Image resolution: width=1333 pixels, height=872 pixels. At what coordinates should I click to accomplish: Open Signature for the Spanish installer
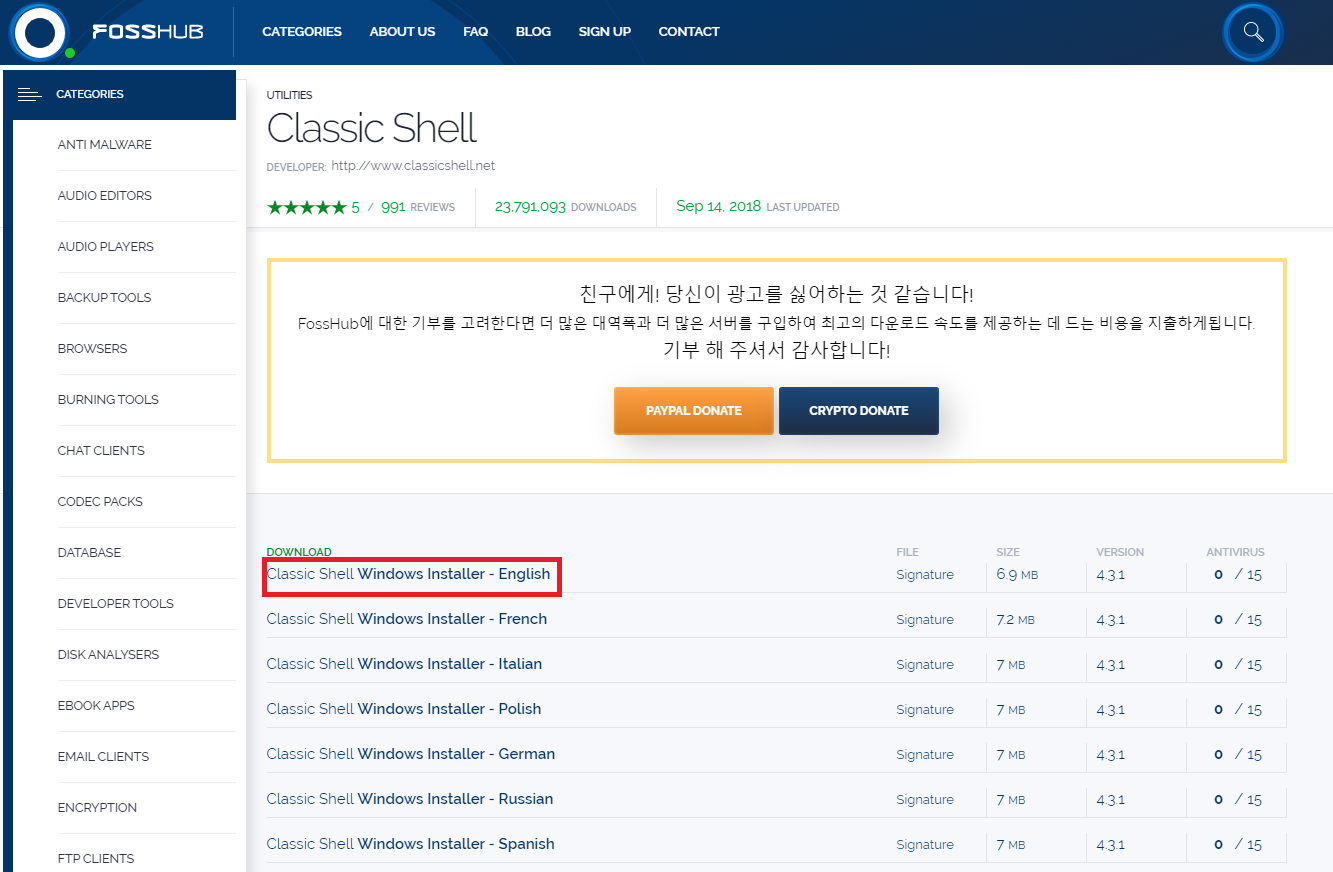click(925, 845)
